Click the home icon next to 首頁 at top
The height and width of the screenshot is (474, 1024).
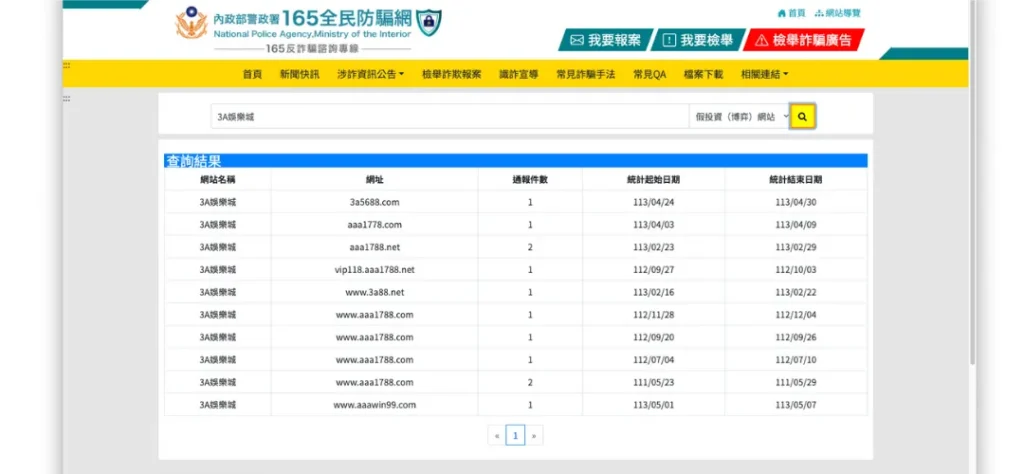pos(781,13)
